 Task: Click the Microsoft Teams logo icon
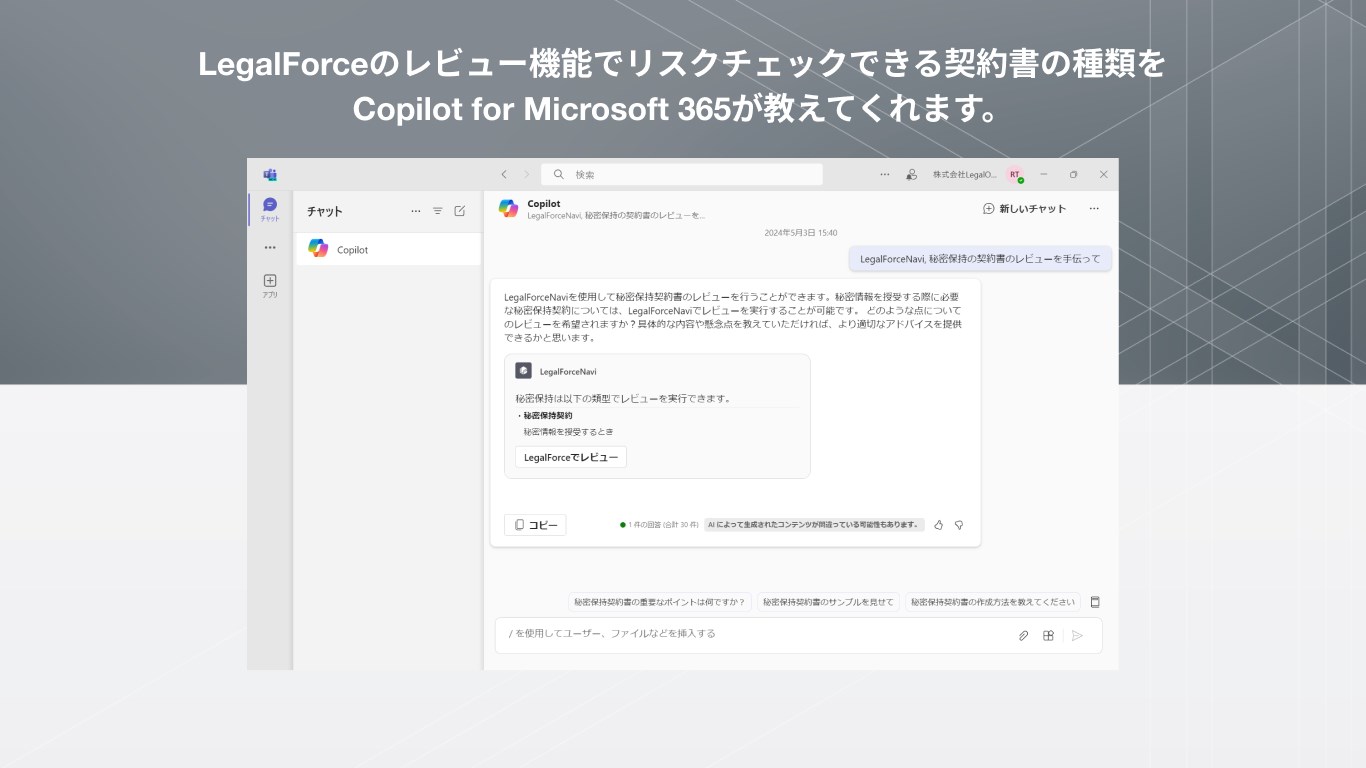pyautogui.click(x=270, y=174)
